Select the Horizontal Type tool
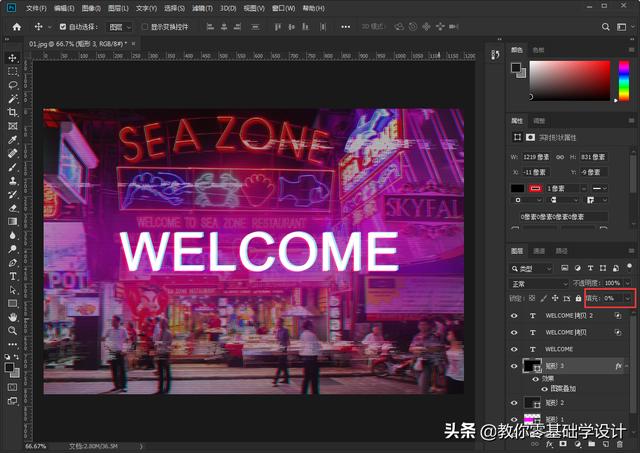640x453 pixels. pyautogui.click(x=12, y=276)
